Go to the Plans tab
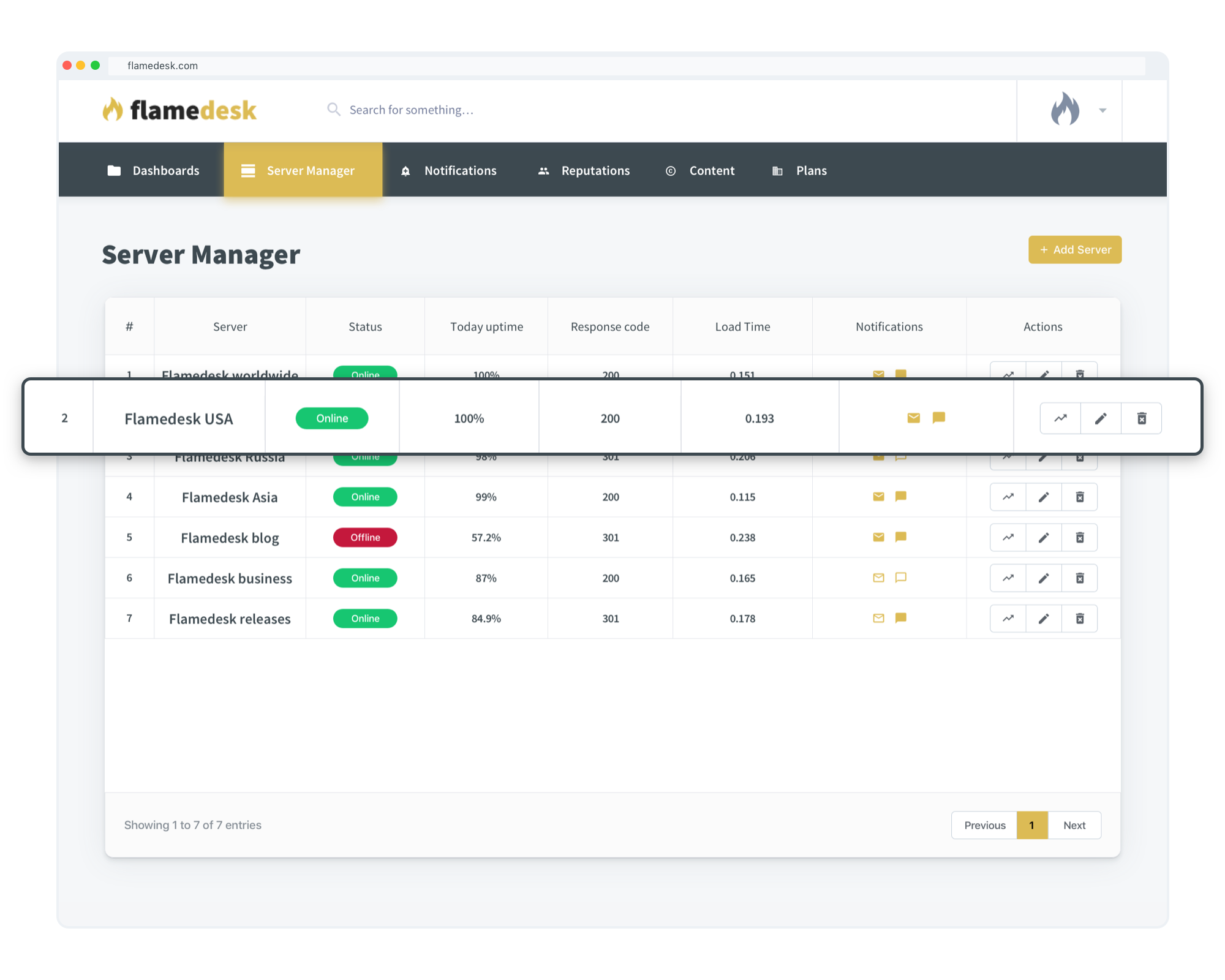Viewport: 1225px width, 980px height. [799, 170]
